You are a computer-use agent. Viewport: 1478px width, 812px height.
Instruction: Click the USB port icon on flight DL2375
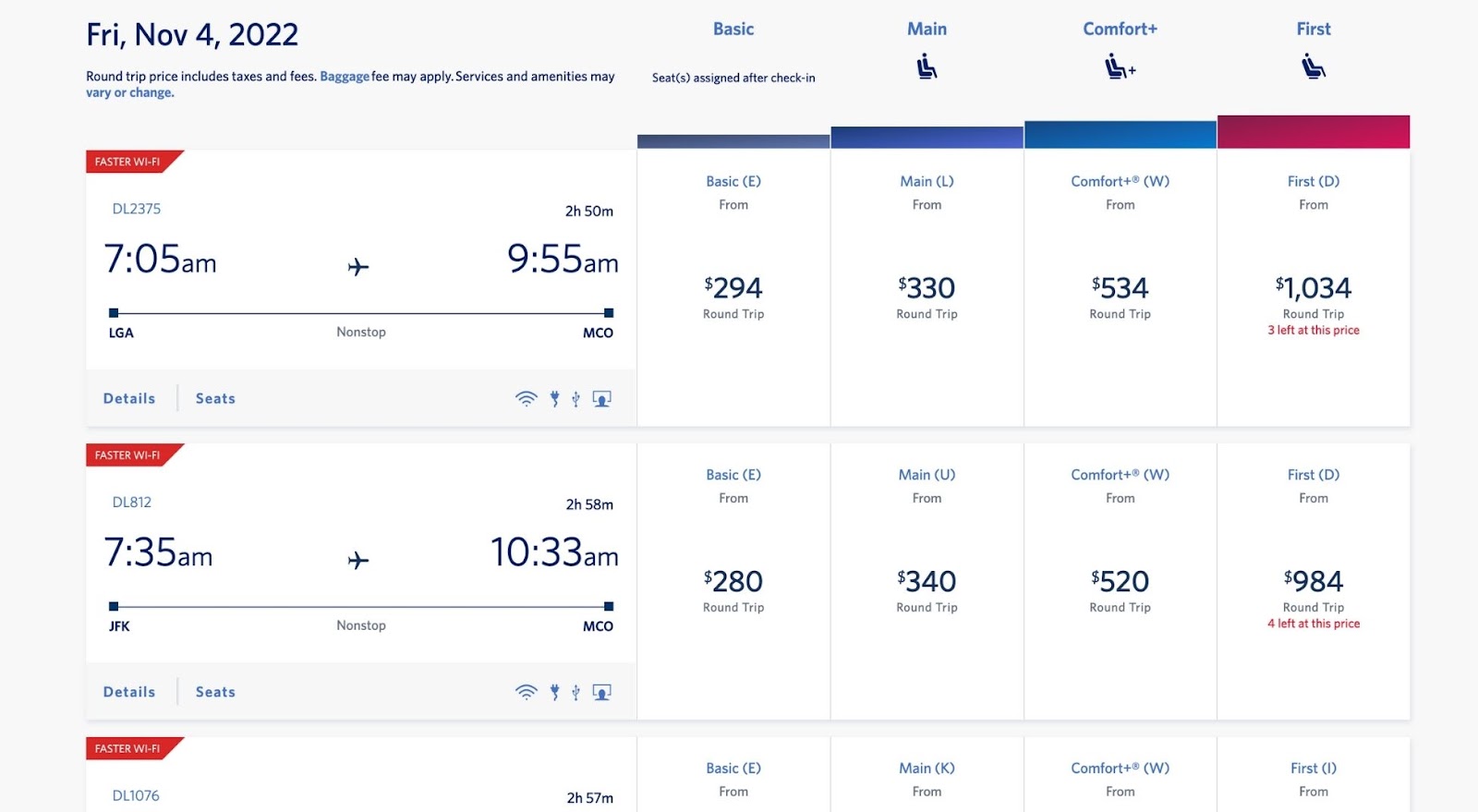[575, 399]
